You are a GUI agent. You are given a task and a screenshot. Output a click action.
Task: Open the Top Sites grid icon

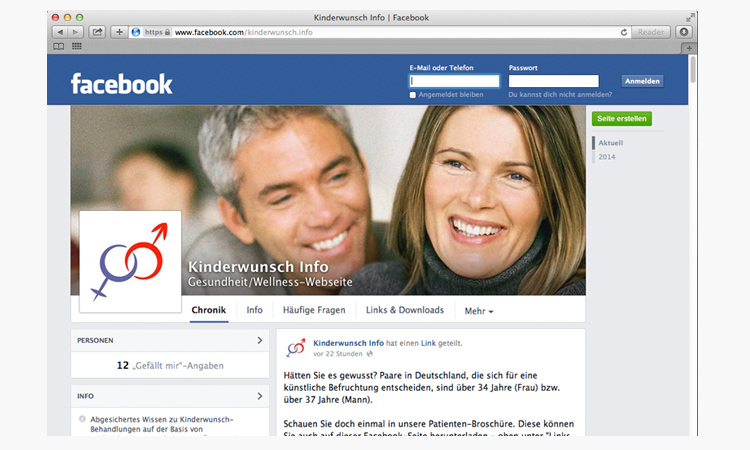(77, 46)
